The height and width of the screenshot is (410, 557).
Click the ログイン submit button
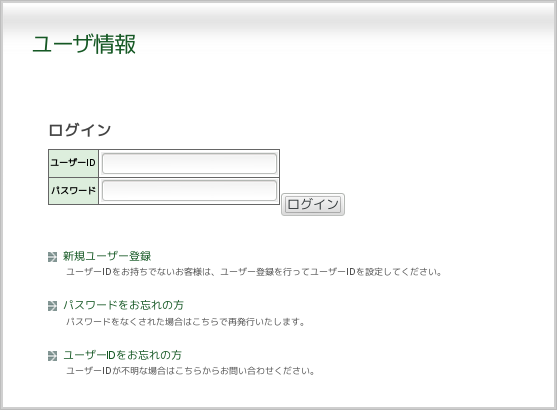[313, 204]
